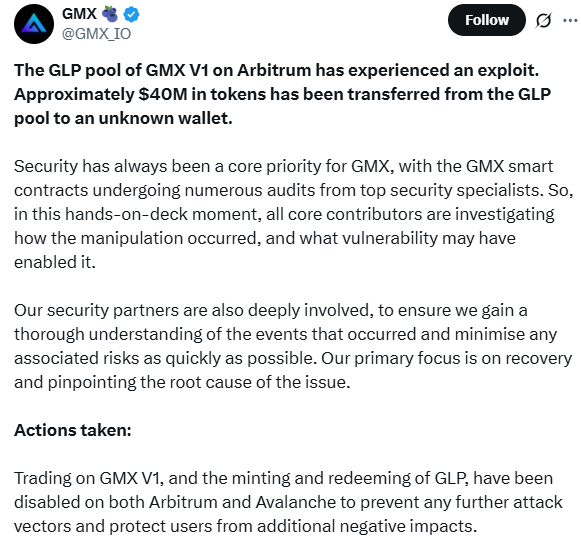Click the 'Our security partners' paragraph
The width and height of the screenshot is (581, 548).
293,346
